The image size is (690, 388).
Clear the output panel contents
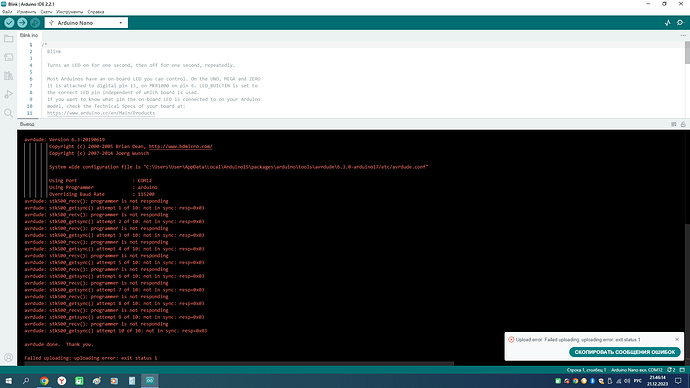pos(674,124)
